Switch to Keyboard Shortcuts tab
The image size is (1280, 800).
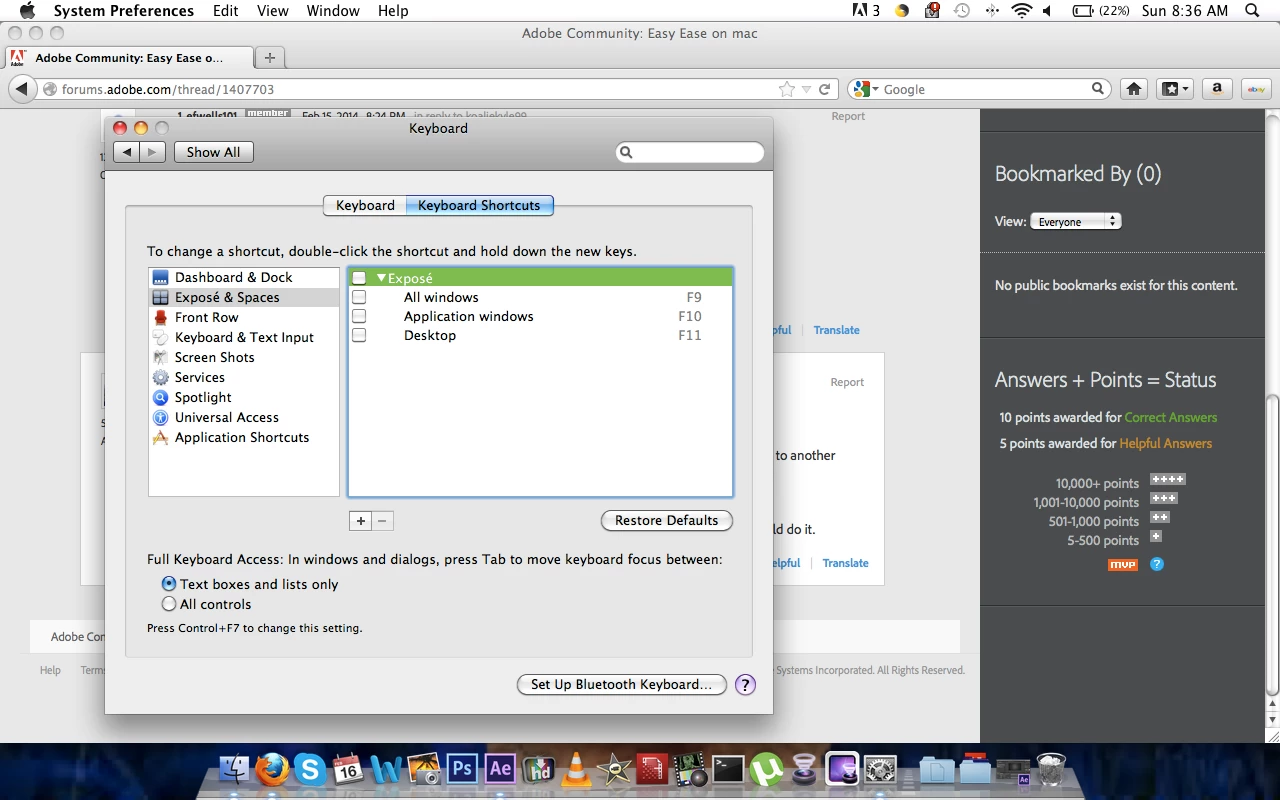(x=479, y=205)
